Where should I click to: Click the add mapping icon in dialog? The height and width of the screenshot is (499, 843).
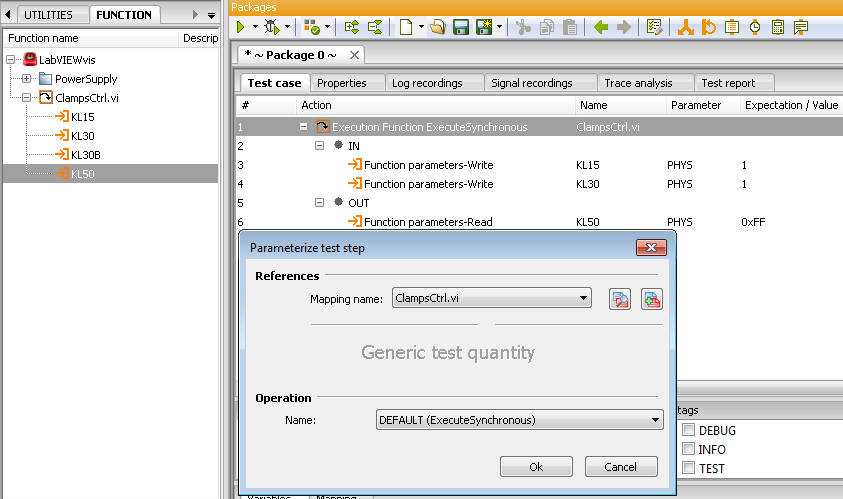(x=652, y=299)
